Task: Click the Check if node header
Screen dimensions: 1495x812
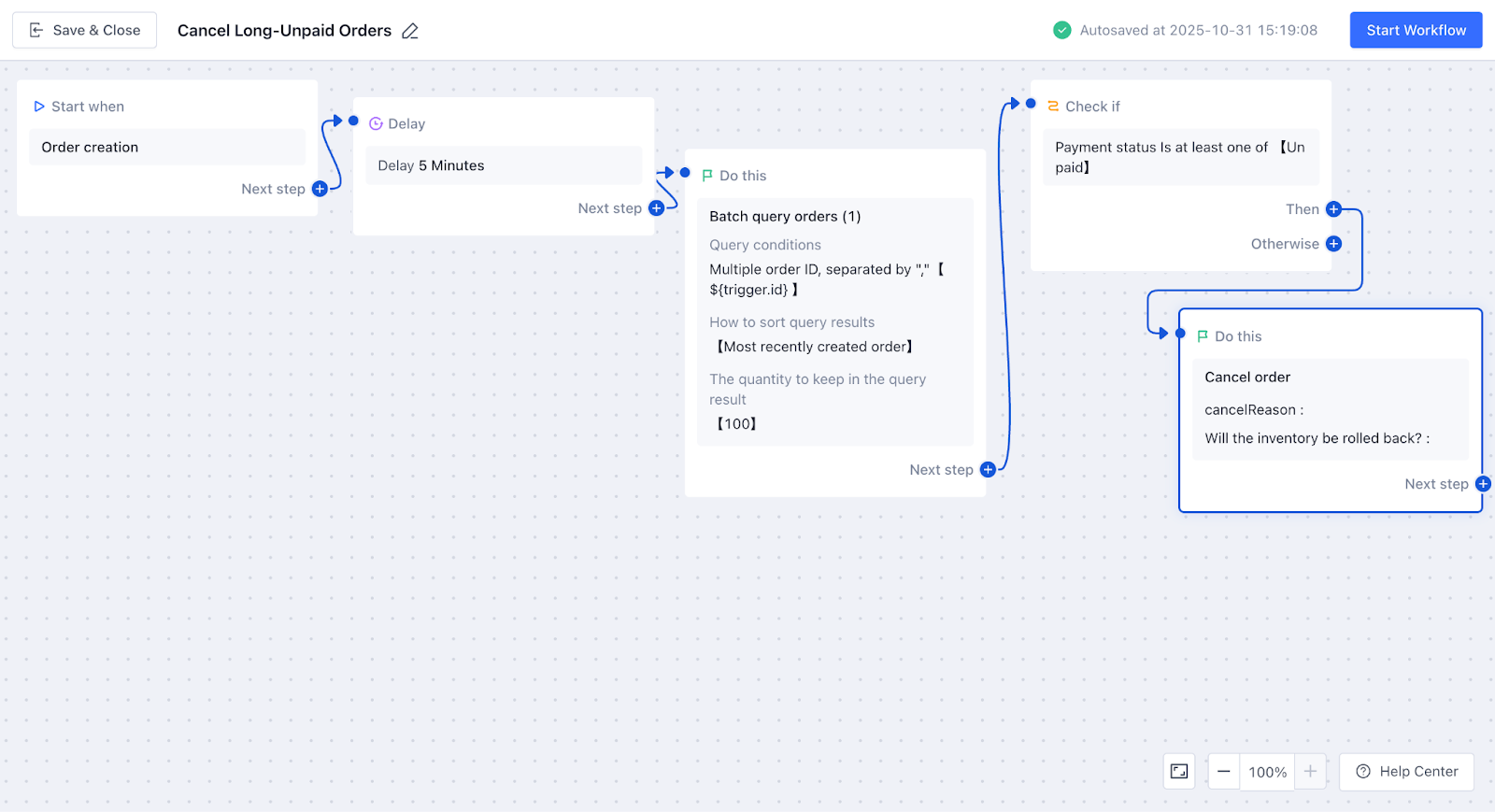Action: point(1092,107)
